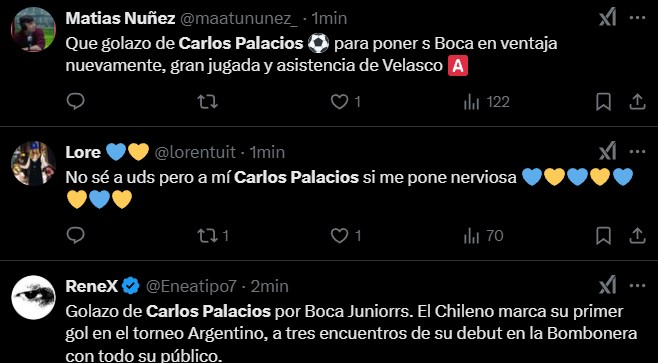Viewport: 658px width, 363px height.
Task: Share Lore's tweet
Action: [x=637, y=236]
